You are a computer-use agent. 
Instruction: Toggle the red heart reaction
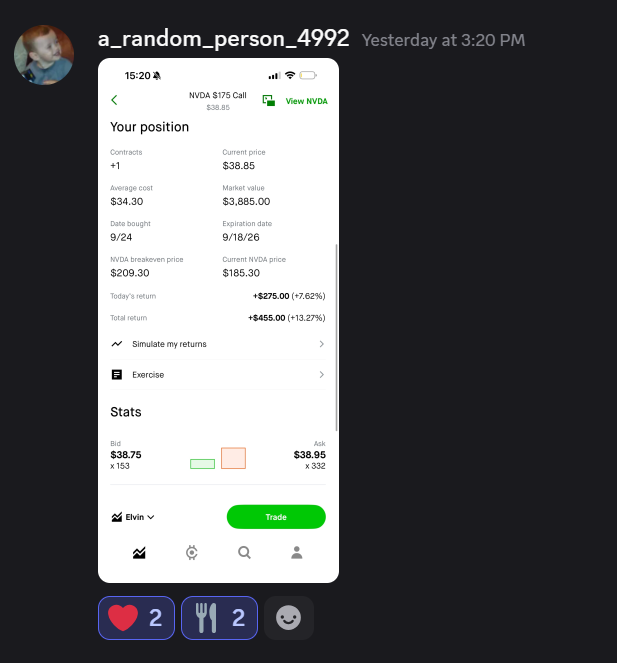point(136,618)
